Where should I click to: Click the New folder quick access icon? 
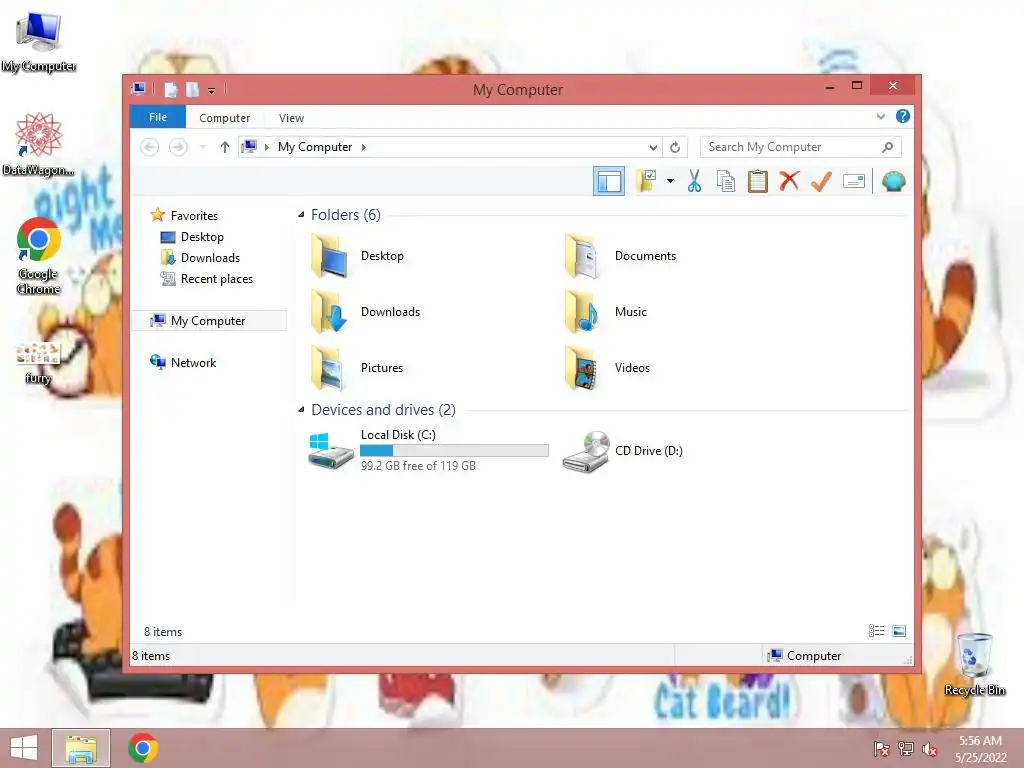click(x=193, y=89)
